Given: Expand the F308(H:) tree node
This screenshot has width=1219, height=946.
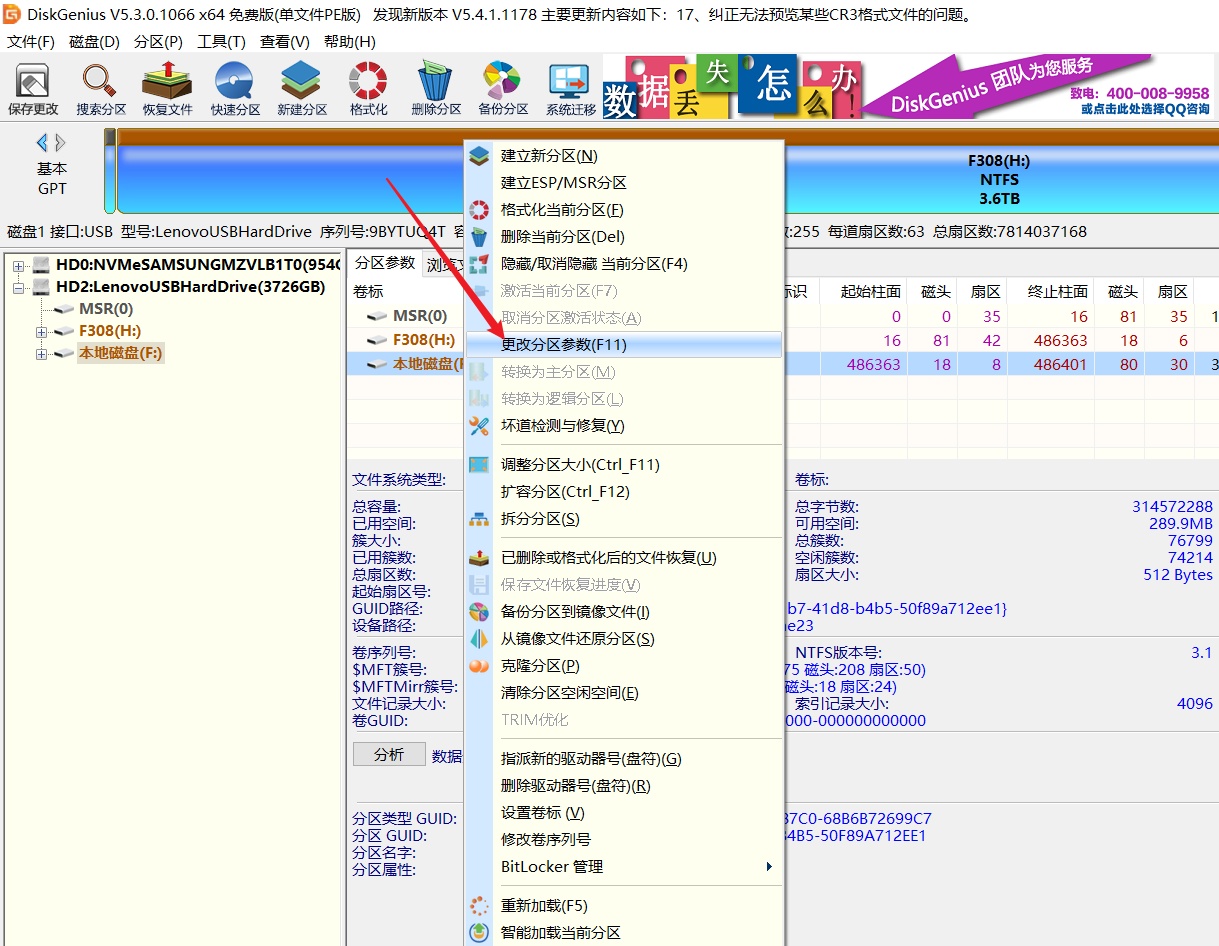Looking at the screenshot, I should (41, 331).
